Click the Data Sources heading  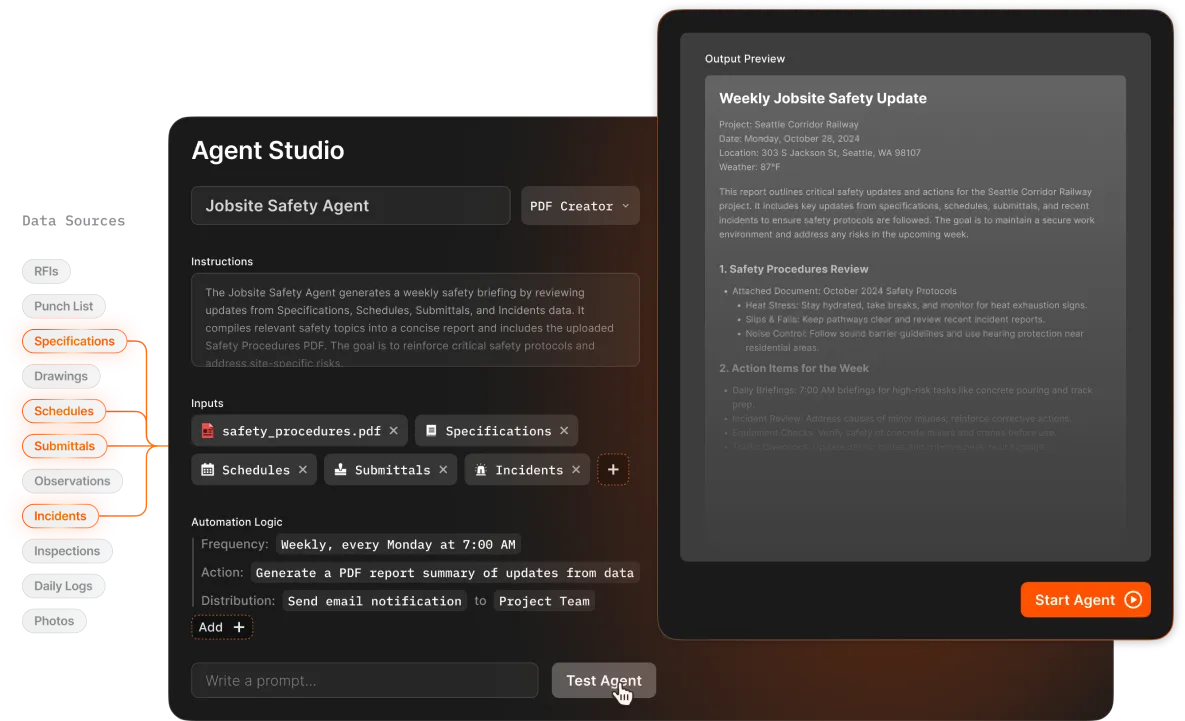[x=73, y=221]
